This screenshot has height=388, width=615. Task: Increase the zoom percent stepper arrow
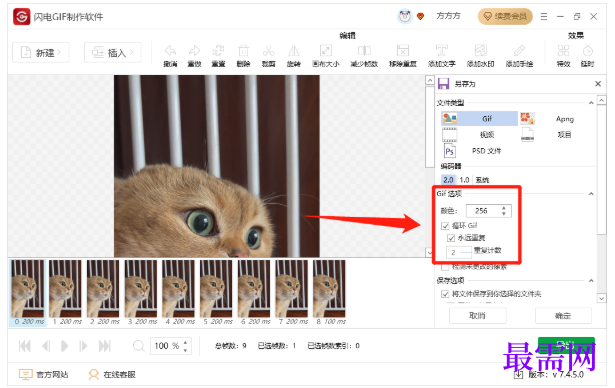click(x=185, y=342)
